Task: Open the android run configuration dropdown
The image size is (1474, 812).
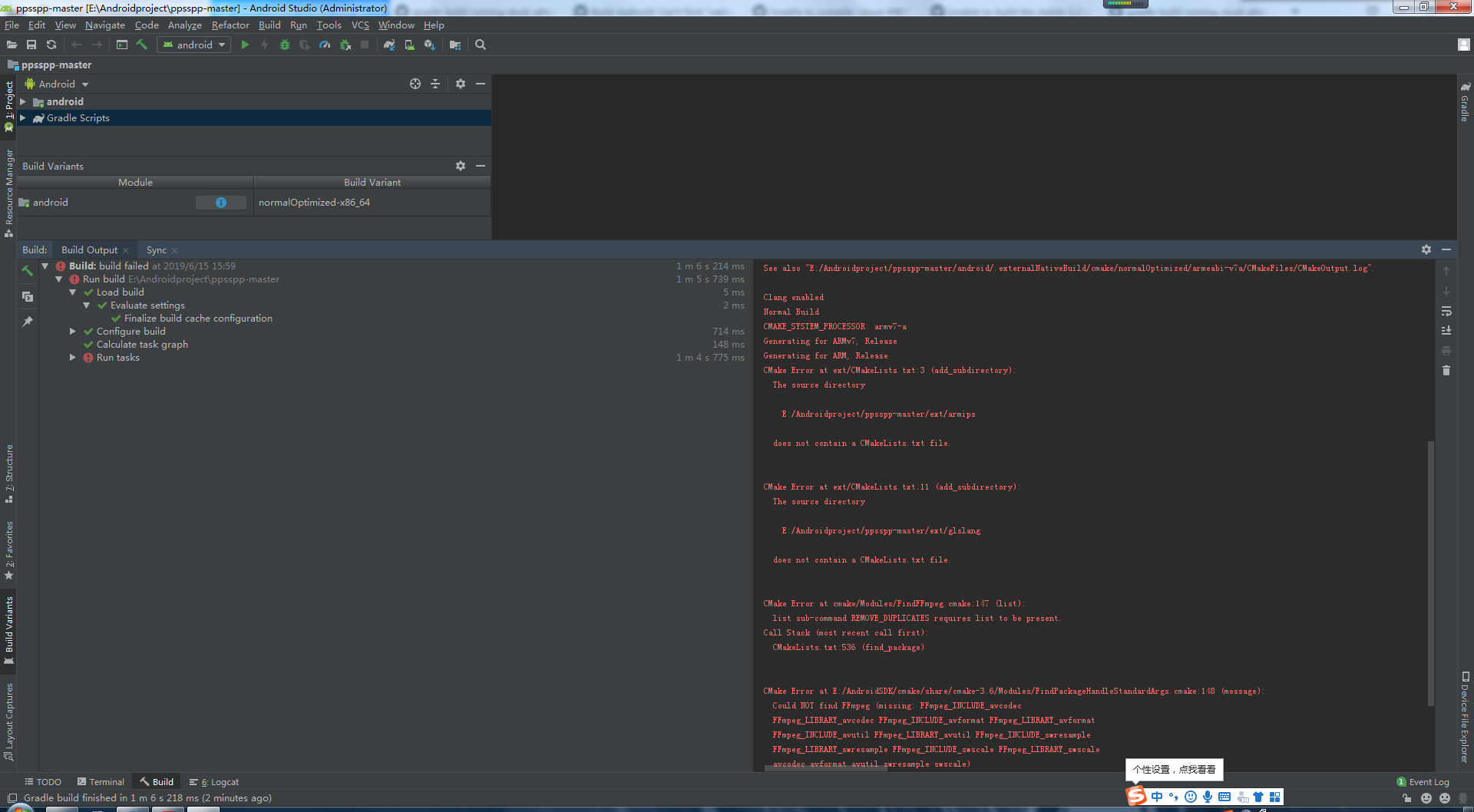Action: 193,45
